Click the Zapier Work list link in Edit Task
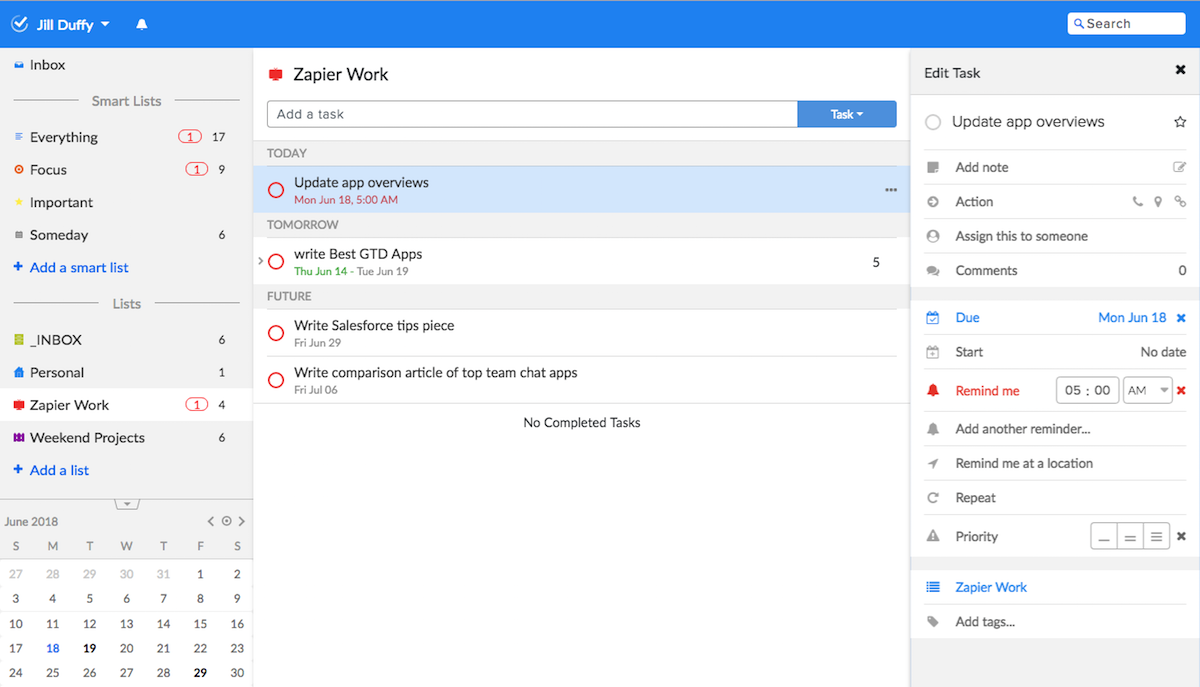Viewport: 1200px width, 687px height. point(991,587)
